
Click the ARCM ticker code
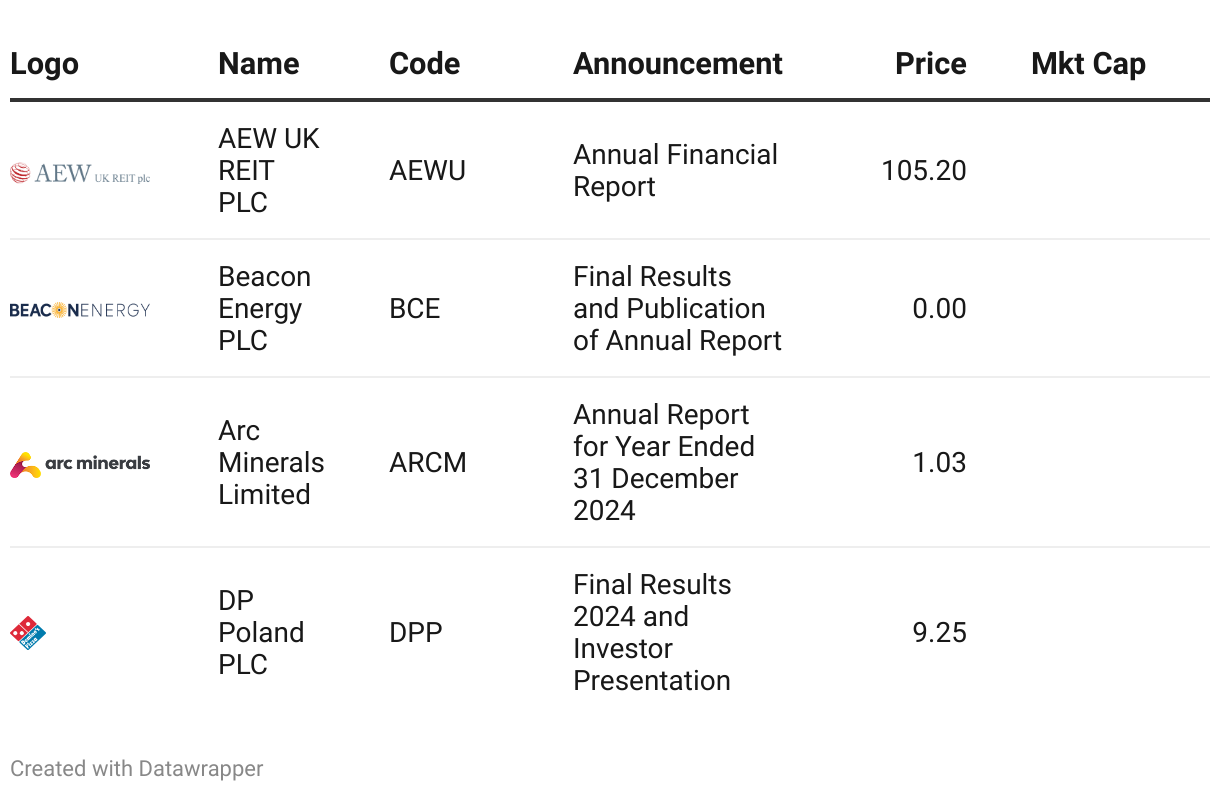pos(427,463)
